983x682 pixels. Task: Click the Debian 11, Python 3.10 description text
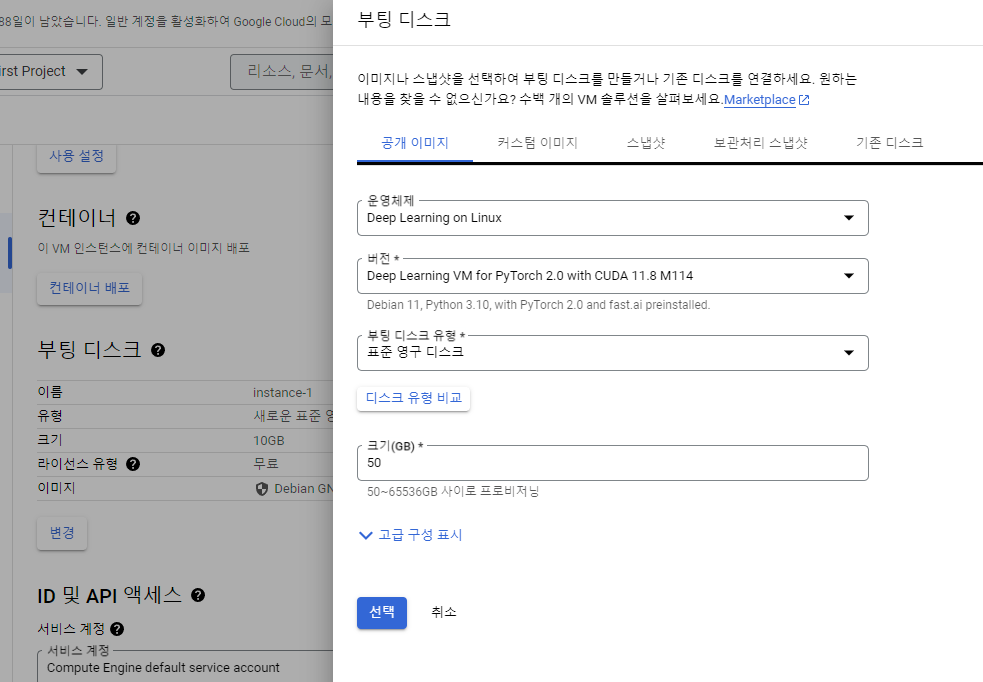[x=538, y=305]
